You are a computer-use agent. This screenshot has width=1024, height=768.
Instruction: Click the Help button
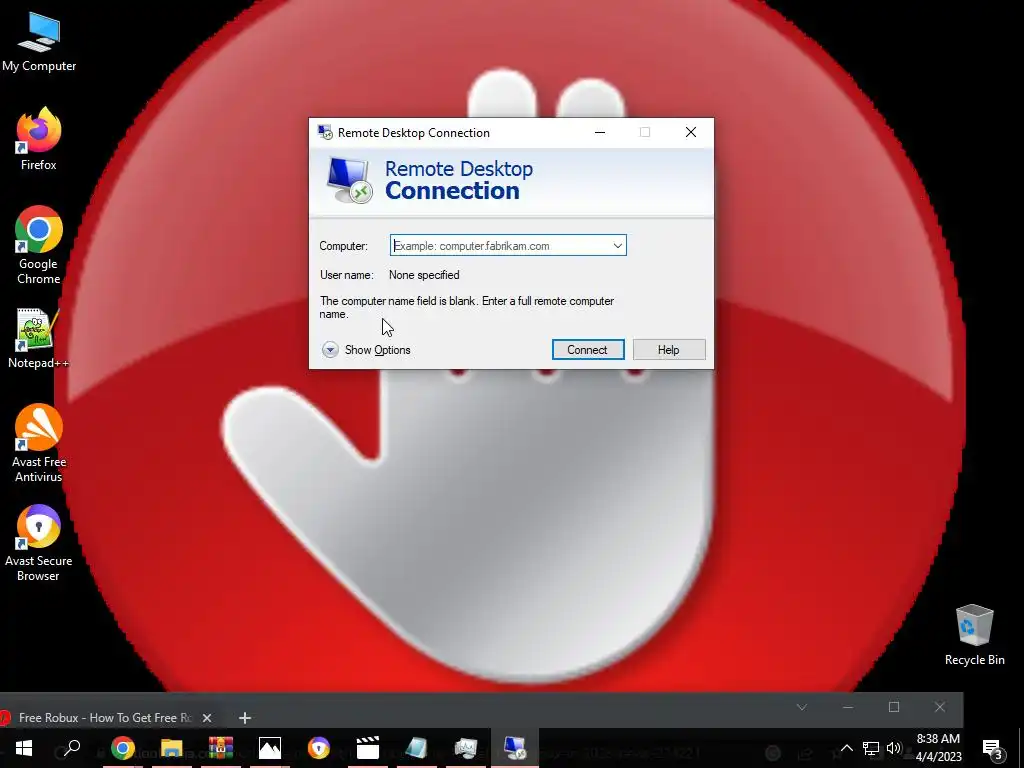(x=669, y=349)
